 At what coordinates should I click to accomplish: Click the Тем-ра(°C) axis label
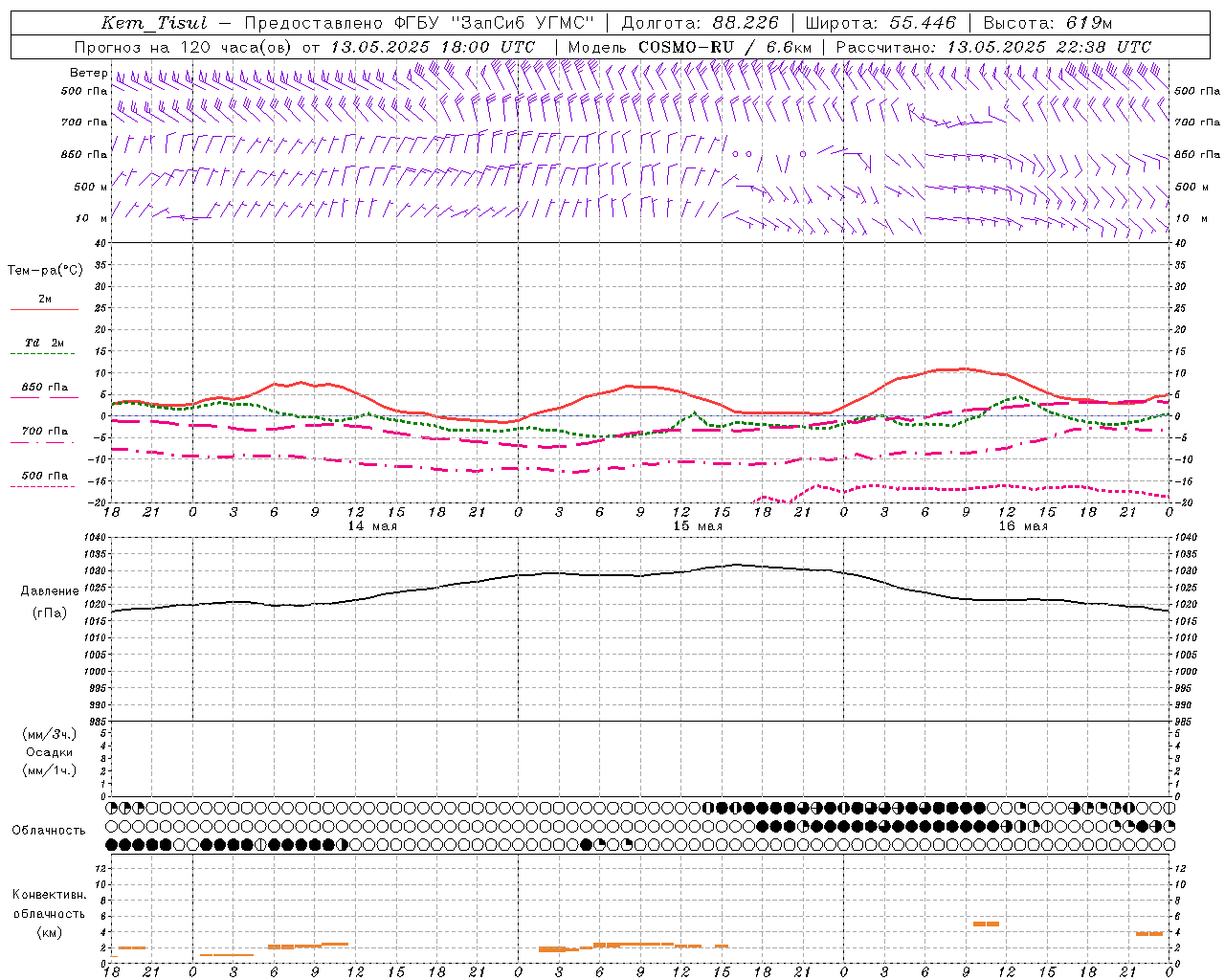click(x=45, y=271)
